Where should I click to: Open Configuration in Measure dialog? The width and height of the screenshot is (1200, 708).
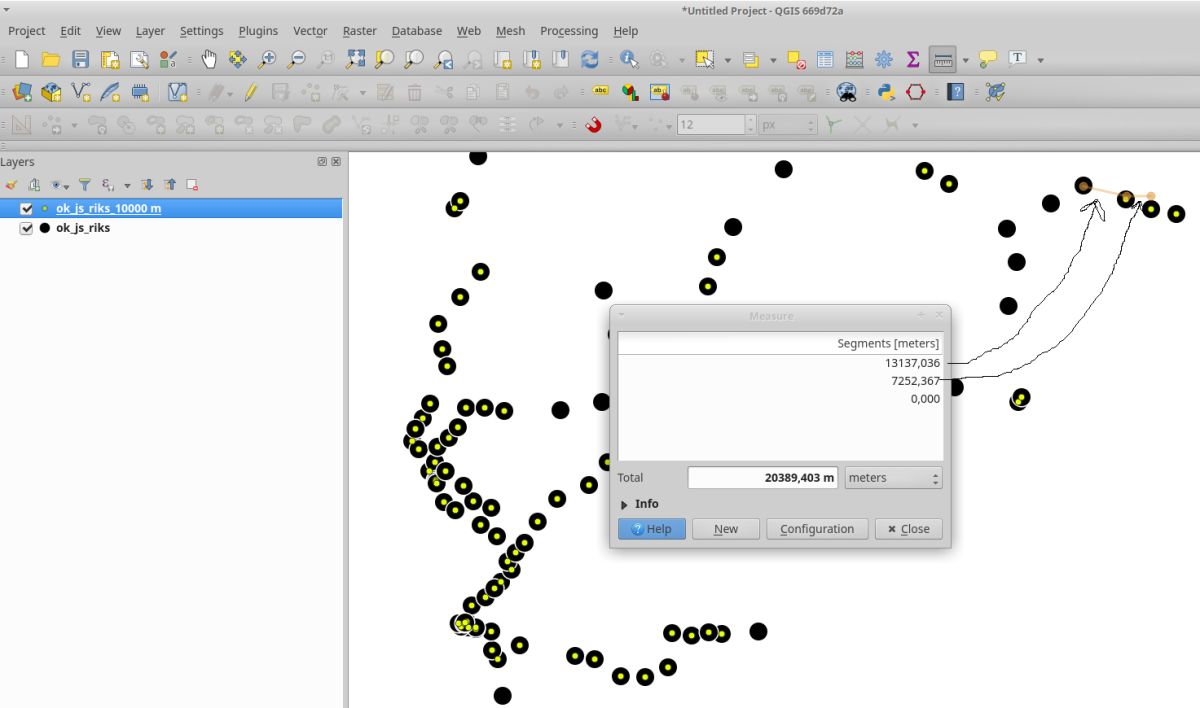point(817,529)
